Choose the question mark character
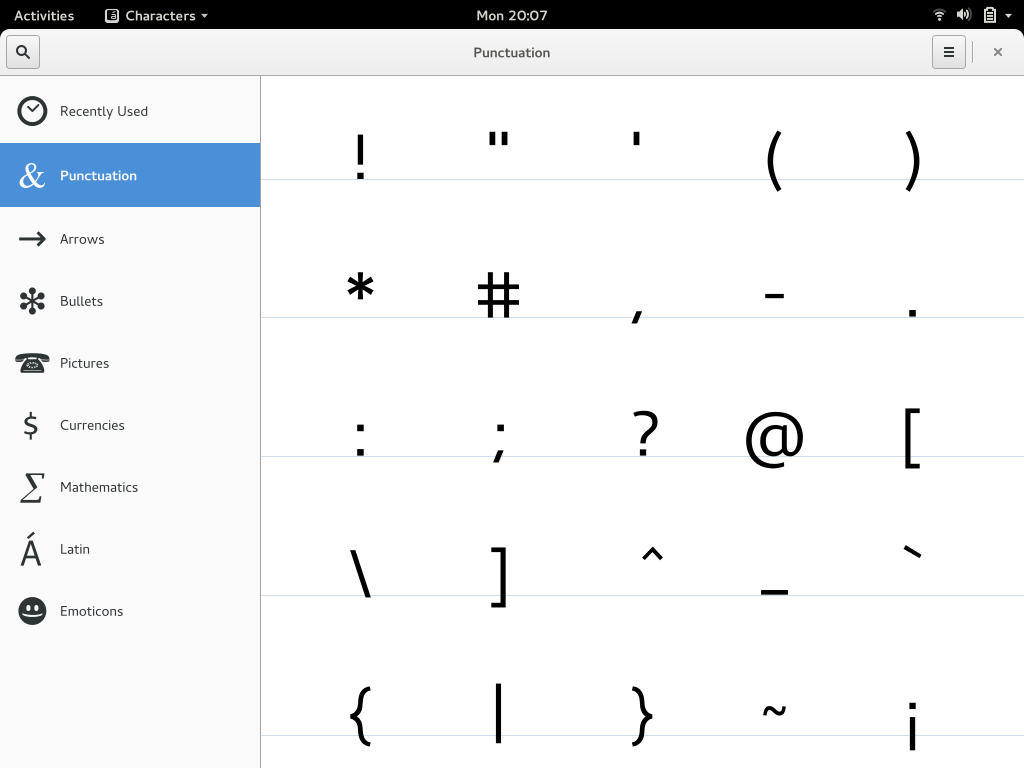 646,434
